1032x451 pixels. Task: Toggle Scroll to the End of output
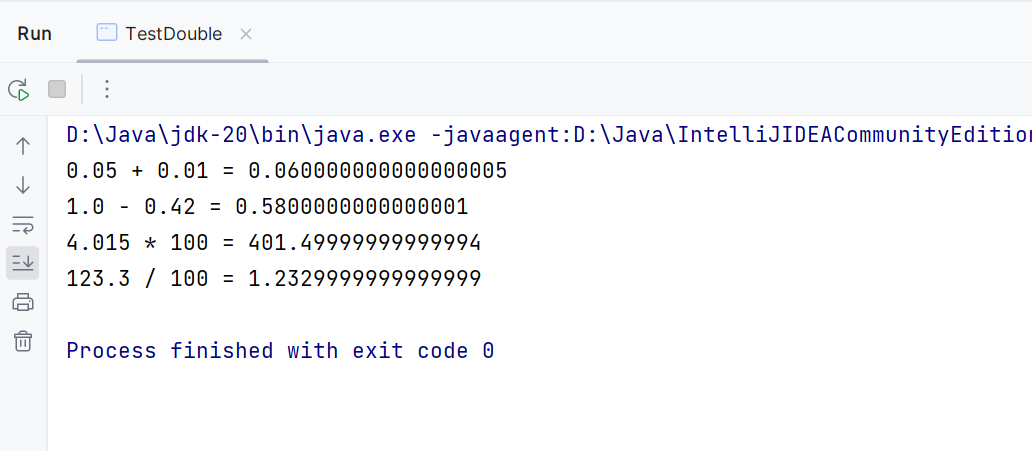click(x=23, y=263)
